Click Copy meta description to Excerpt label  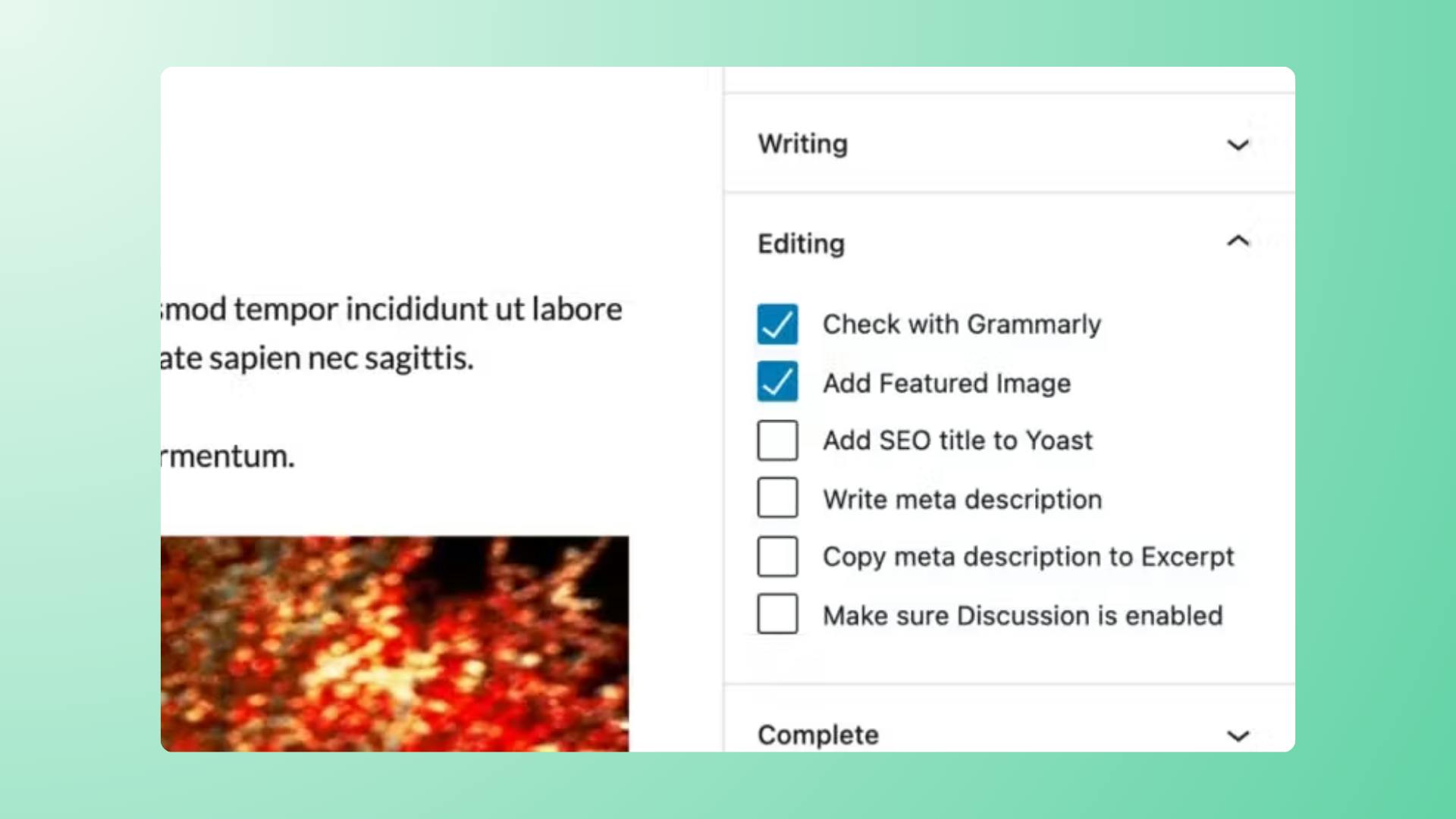[x=1028, y=557]
